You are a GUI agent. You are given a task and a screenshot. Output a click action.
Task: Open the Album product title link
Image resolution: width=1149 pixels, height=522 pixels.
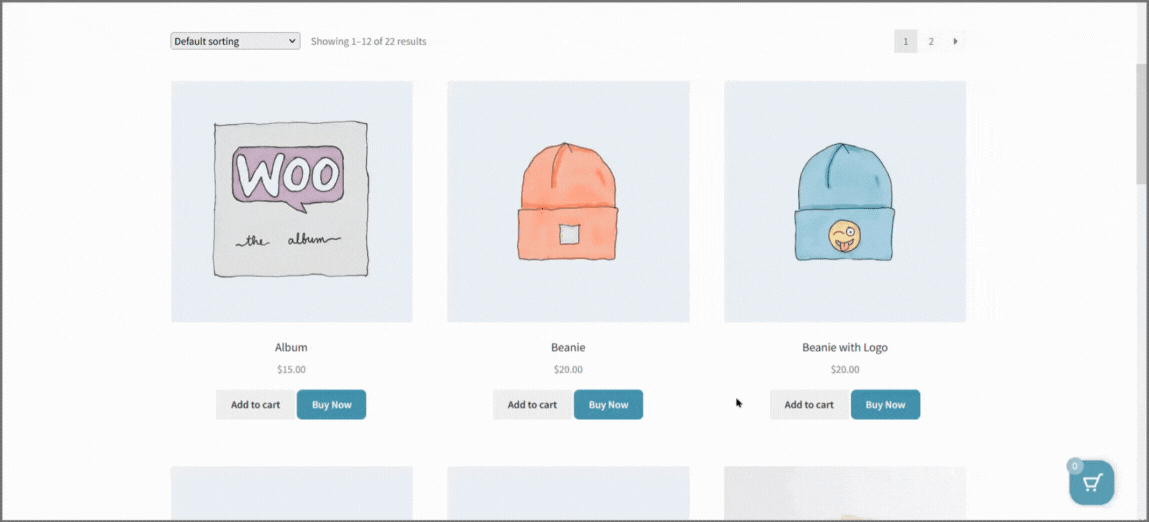coord(291,348)
